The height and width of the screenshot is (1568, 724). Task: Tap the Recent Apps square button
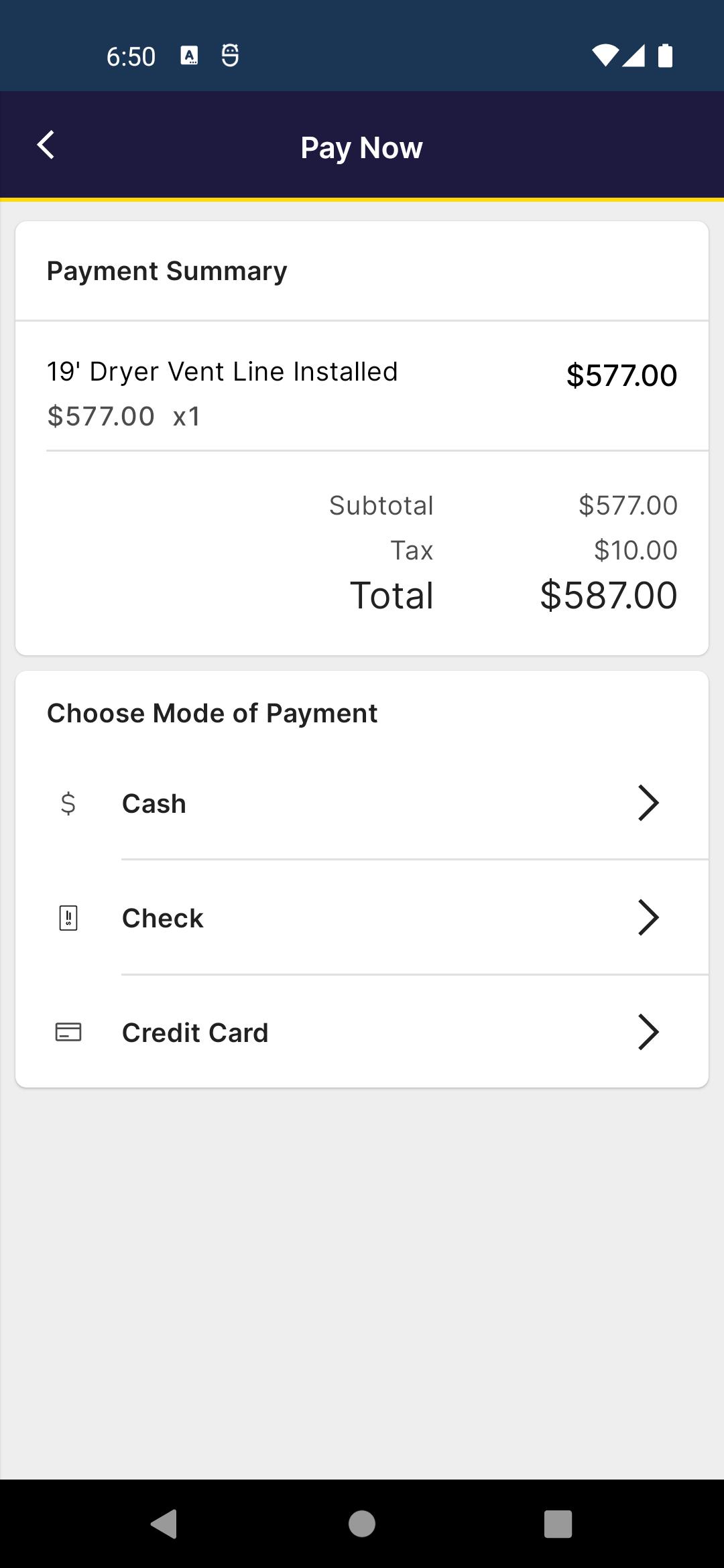(558, 1524)
